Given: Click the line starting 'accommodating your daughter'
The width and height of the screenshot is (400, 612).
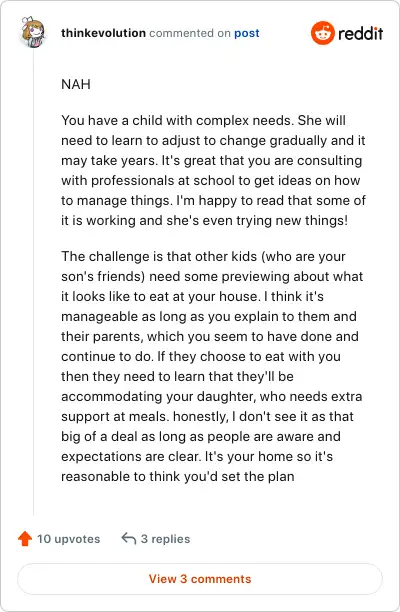Looking at the screenshot, I should coord(212,397).
